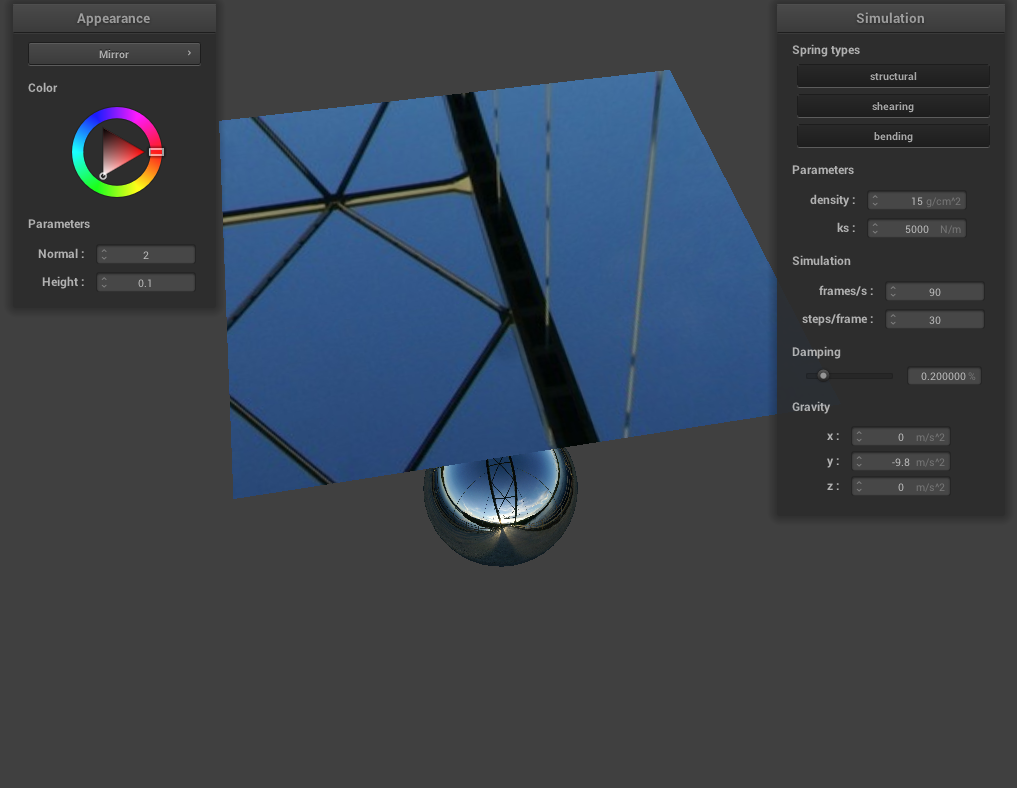Click the ks stepper arrows
Viewport: 1017px width, 788px height.
coord(875,229)
